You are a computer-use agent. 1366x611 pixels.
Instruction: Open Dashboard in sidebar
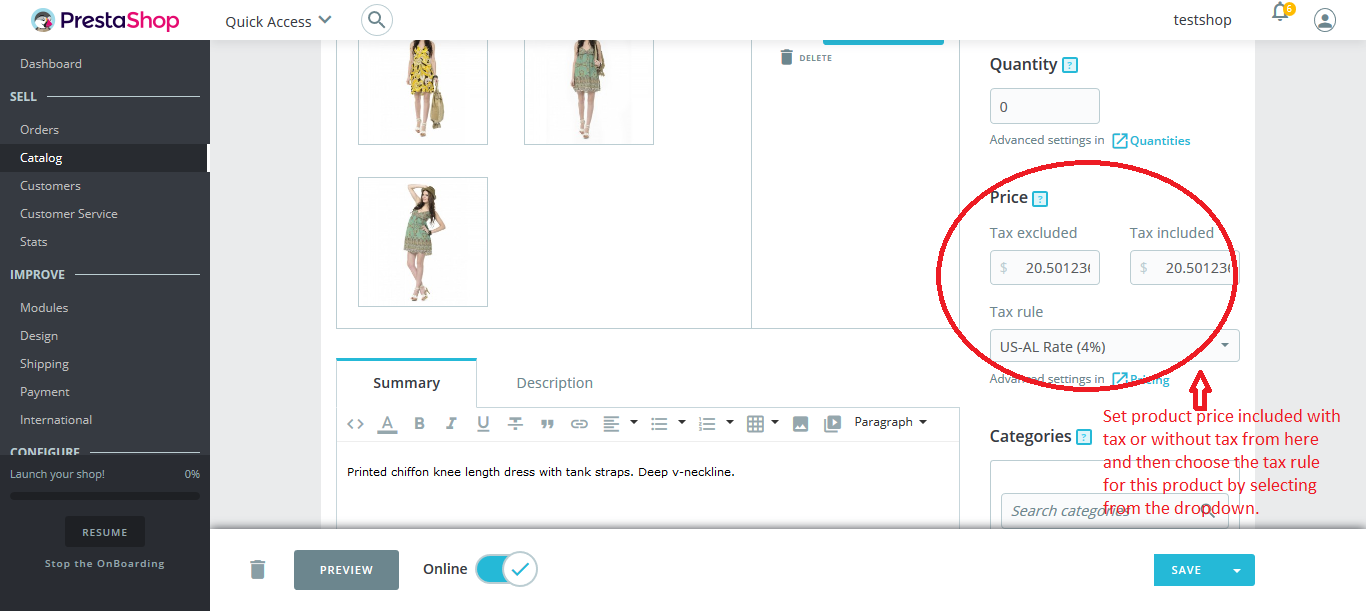pyautogui.click(x=51, y=64)
